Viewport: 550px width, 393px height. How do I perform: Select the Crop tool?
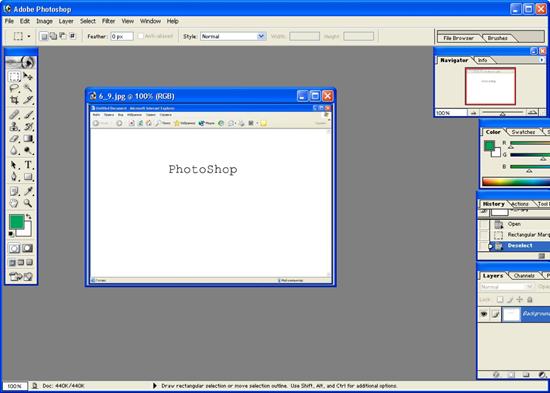click(14, 100)
